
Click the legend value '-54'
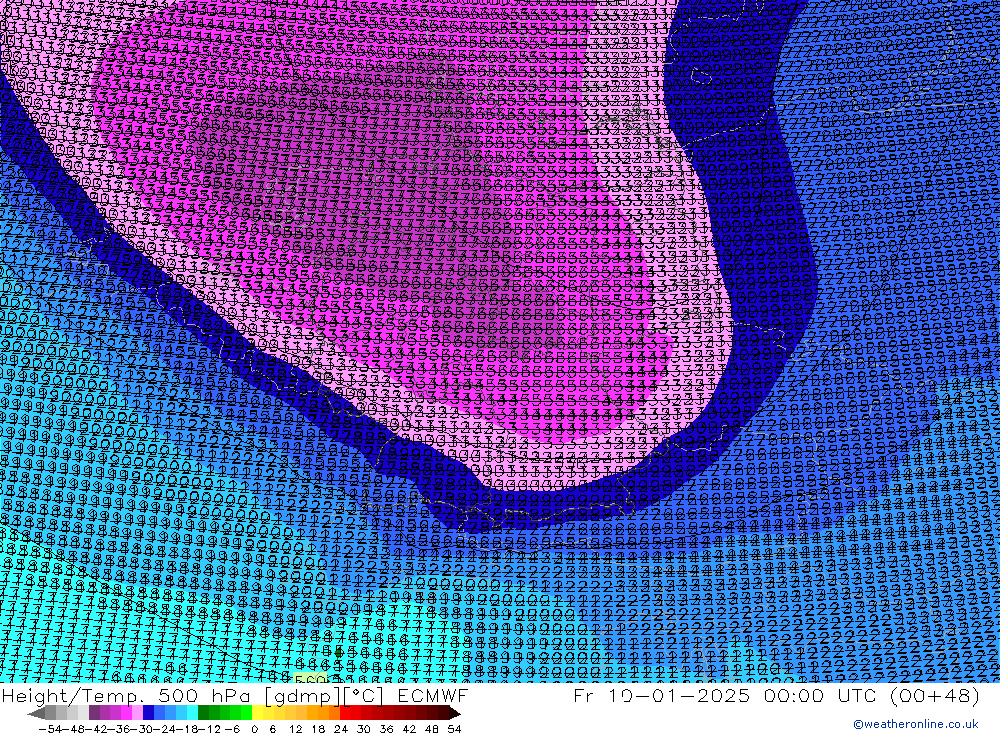tap(50, 729)
